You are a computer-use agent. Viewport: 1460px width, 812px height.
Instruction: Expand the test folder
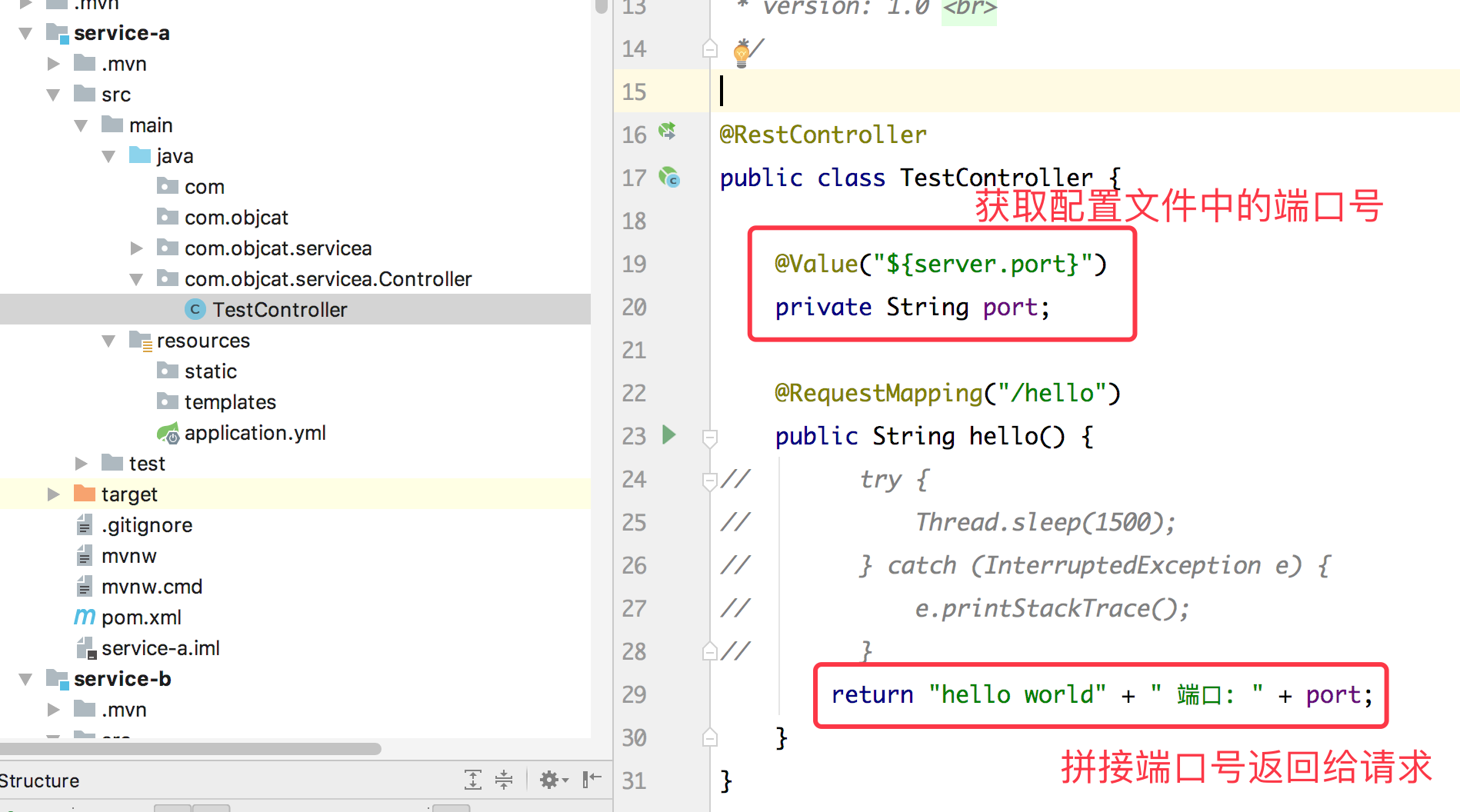(81, 464)
